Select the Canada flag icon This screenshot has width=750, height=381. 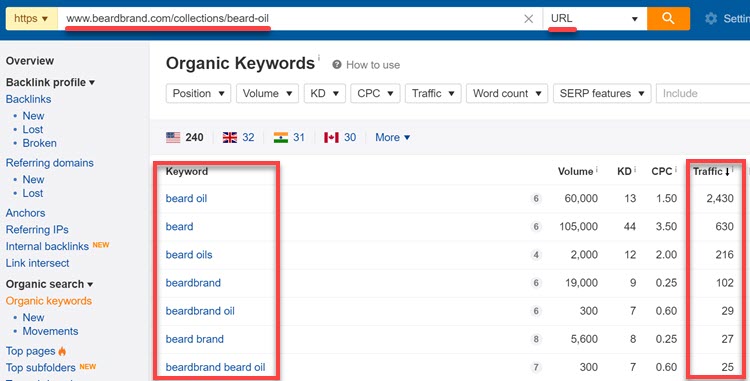[331, 138]
